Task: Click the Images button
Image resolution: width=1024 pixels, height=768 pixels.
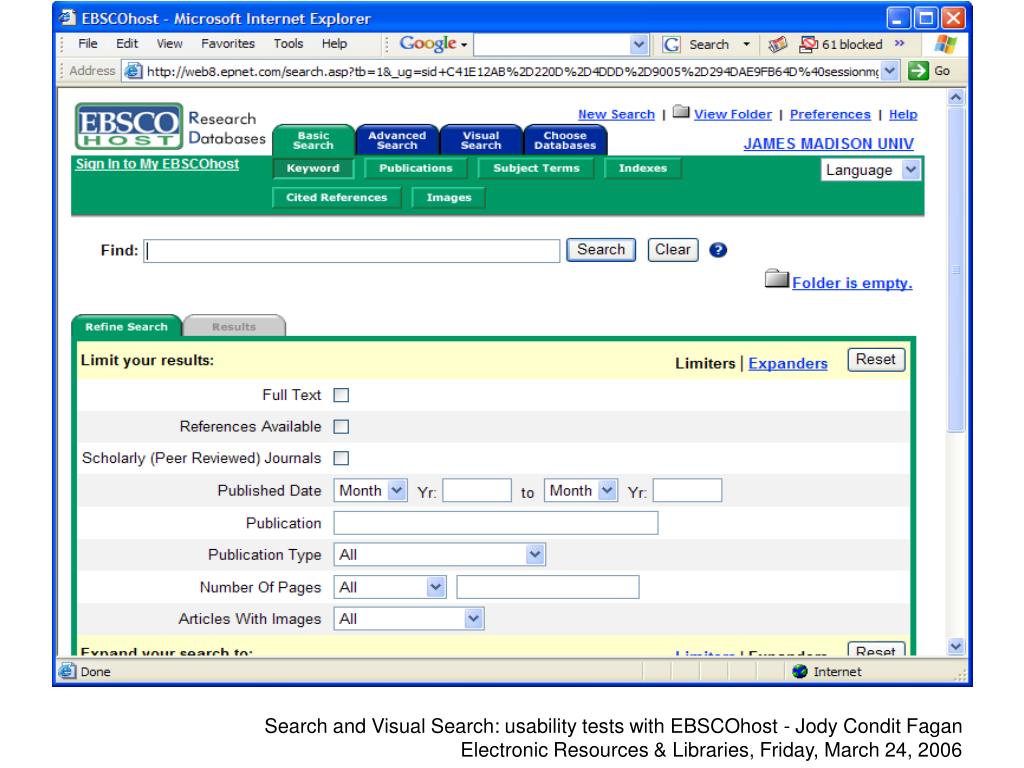Action: tap(449, 197)
